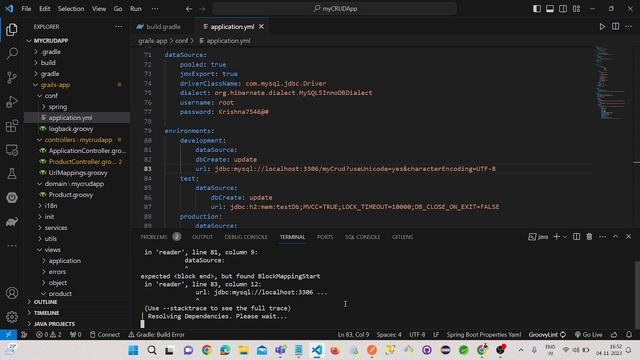Click Gradle: Build Error status item

point(156,334)
